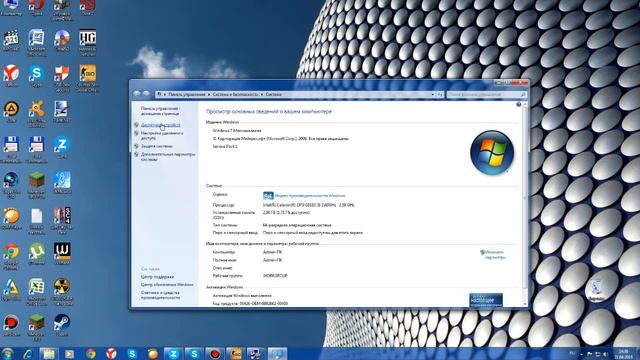The width and height of the screenshot is (640, 360).
Task: Open remote access settings link
Action: [162, 136]
